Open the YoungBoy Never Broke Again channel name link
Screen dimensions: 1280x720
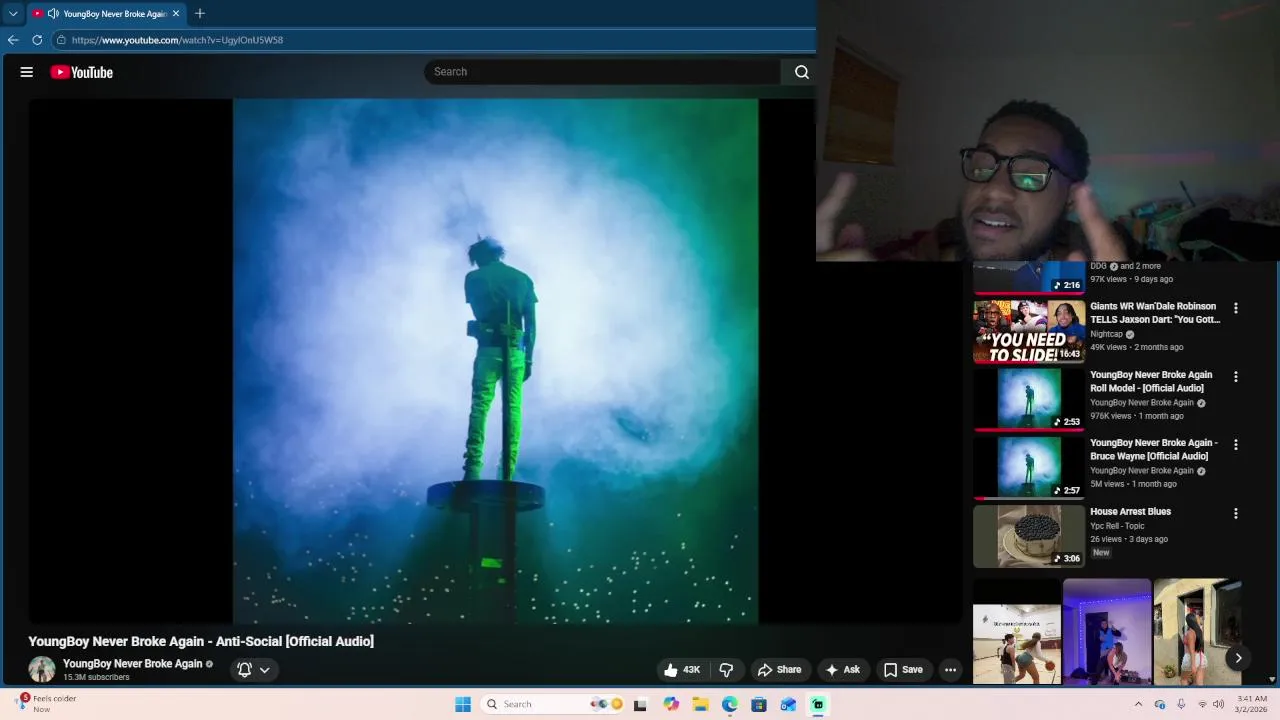click(133, 664)
